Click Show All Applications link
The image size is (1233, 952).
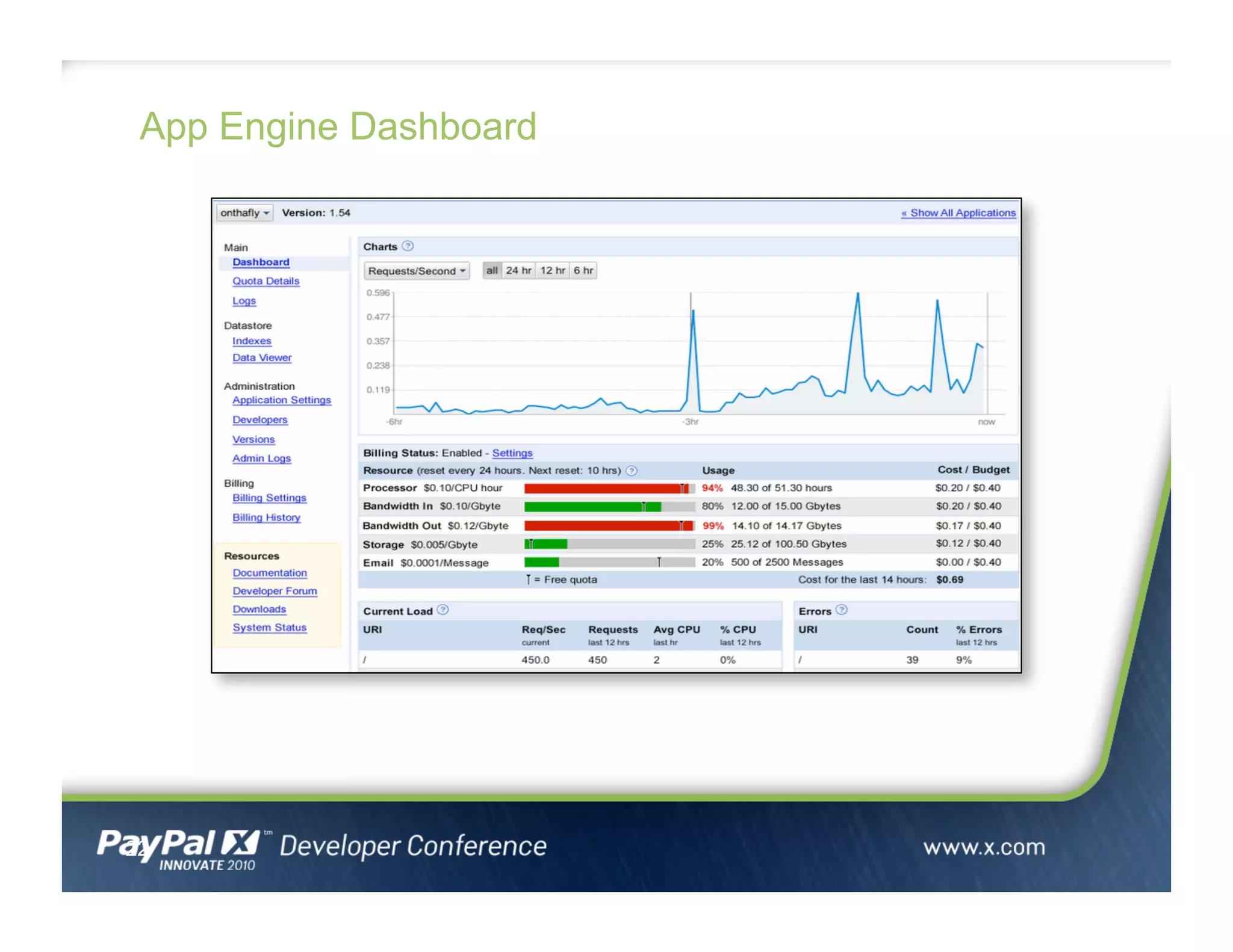coord(958,212)
